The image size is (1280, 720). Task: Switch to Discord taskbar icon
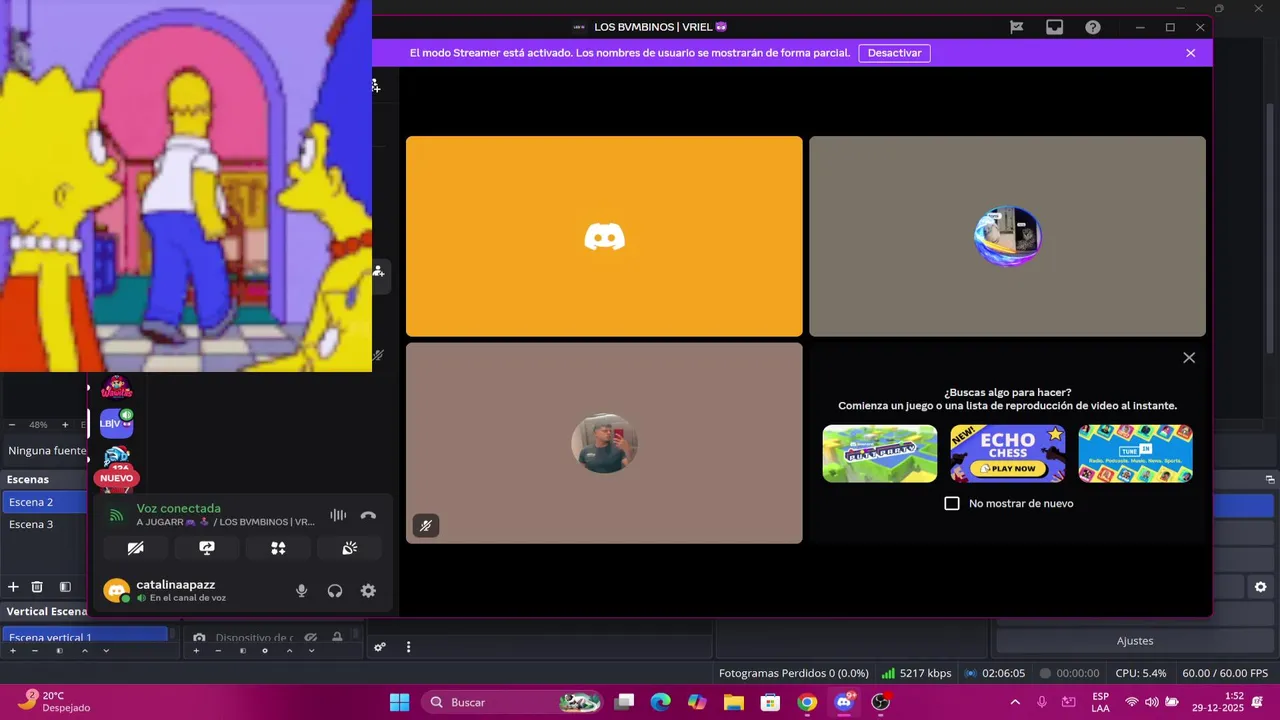[844, 702]
